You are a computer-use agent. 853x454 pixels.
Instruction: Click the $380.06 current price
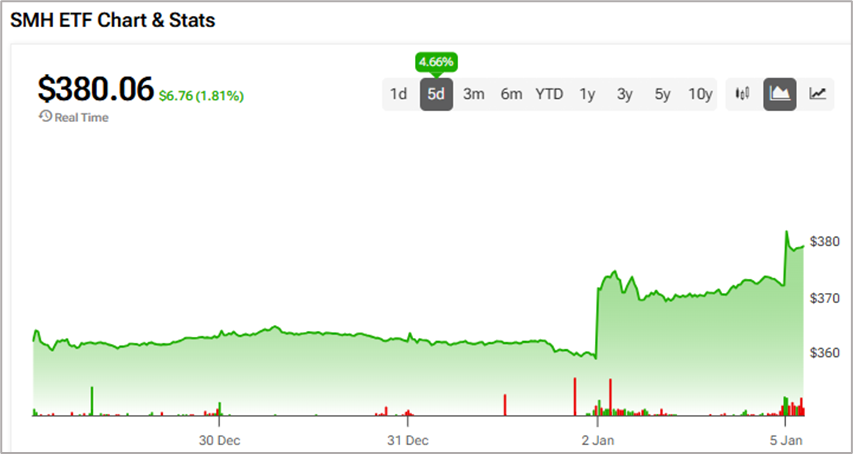(x=95, y=91)
